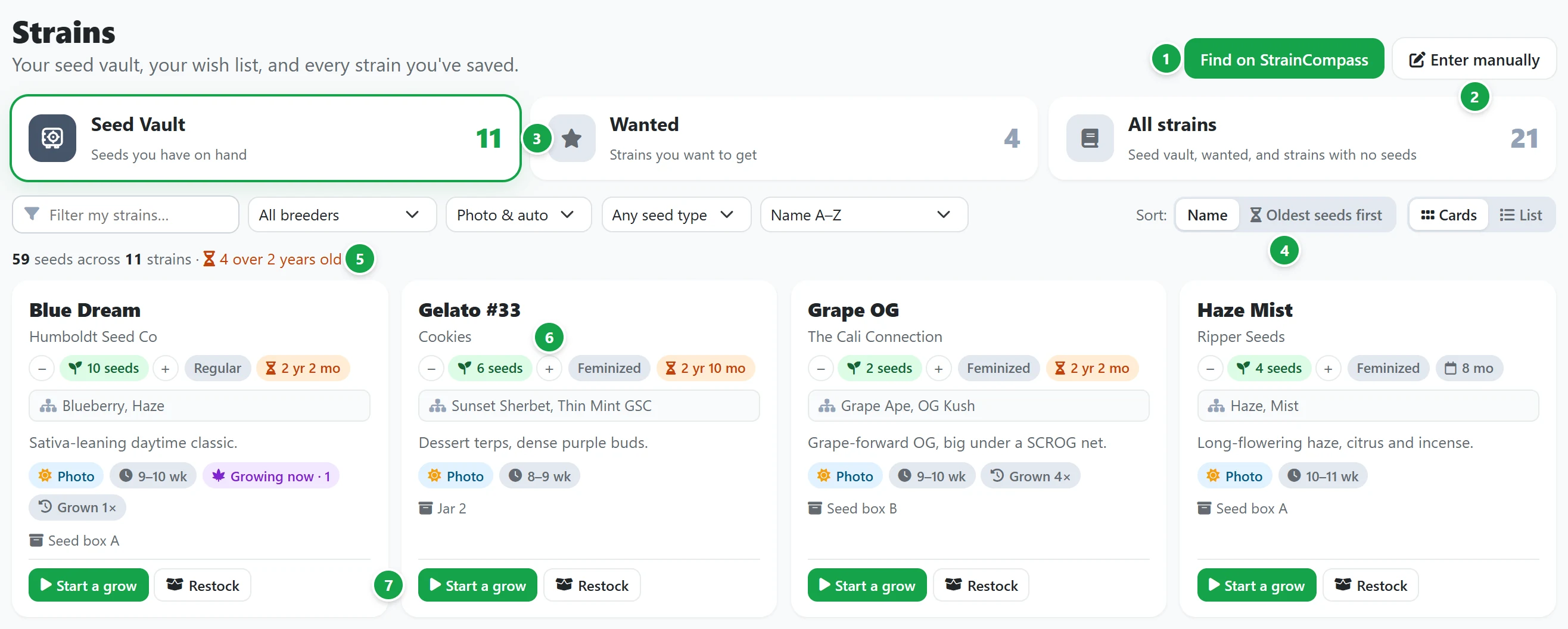Viewport: 1568px width, 629px height.
Task: Open the All breeders dropdown
Action: coord(342,215)
